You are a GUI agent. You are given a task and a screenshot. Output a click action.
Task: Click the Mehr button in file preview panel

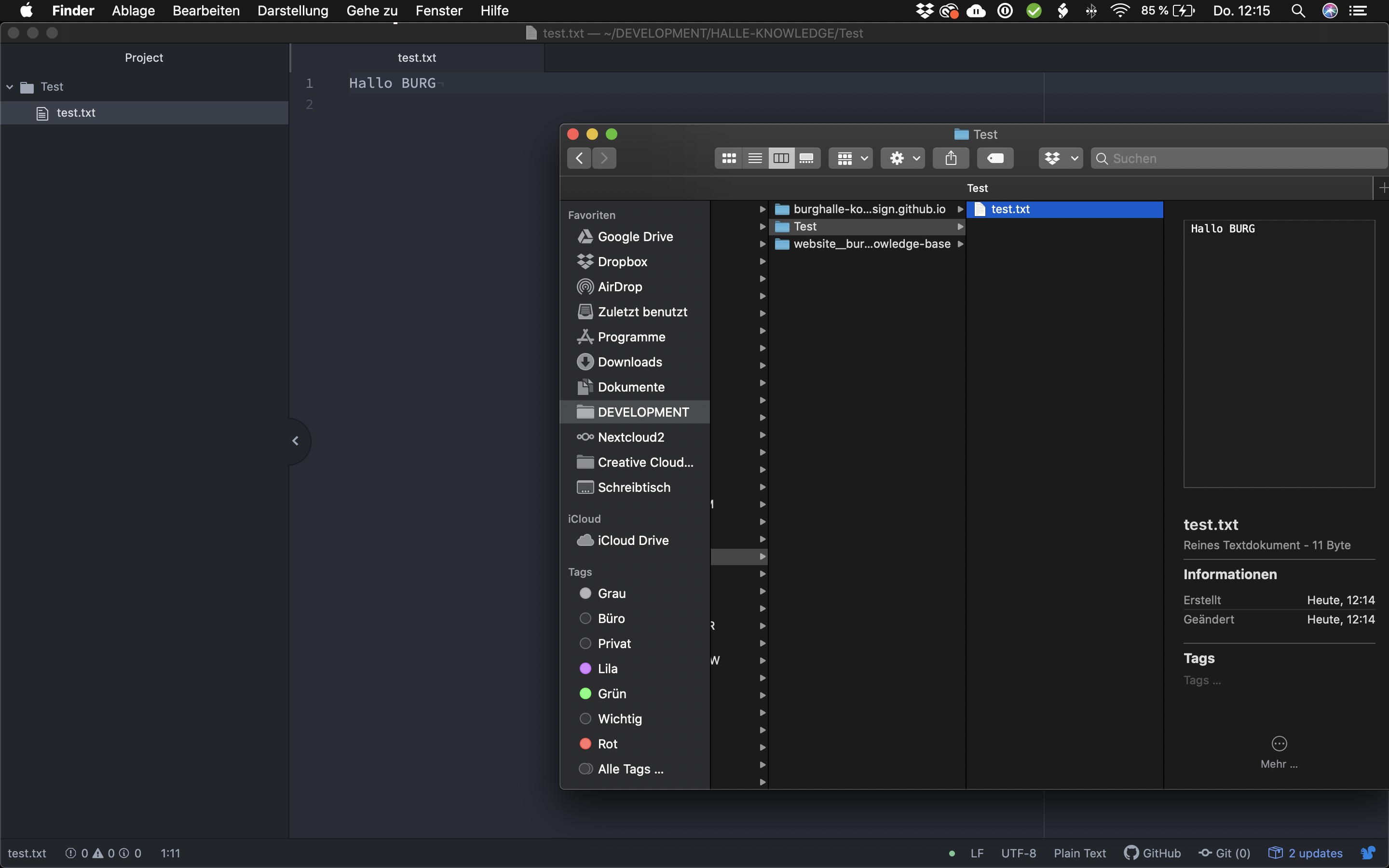(x=1279, y=751)
